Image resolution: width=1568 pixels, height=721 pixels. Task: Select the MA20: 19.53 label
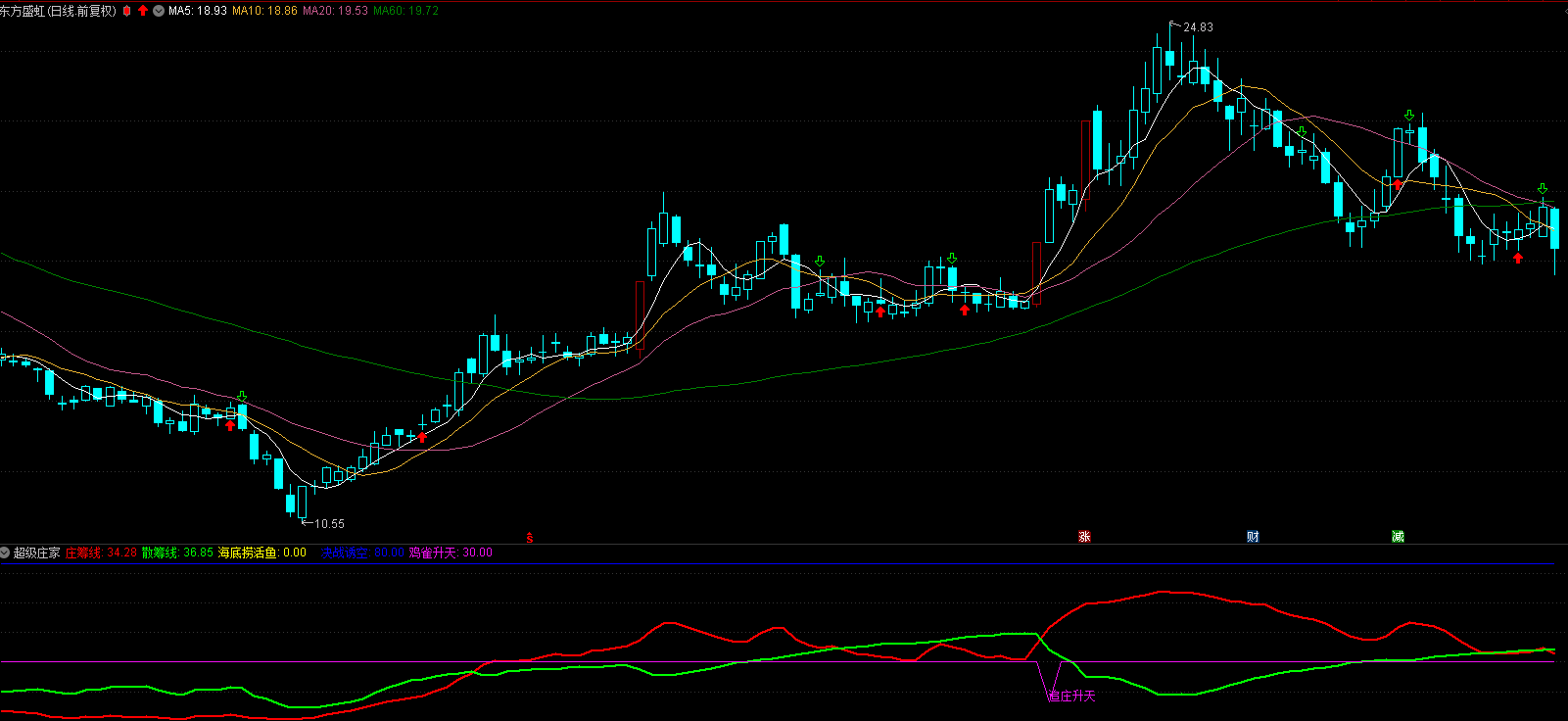pyautogui.click(x=336, y=11)
